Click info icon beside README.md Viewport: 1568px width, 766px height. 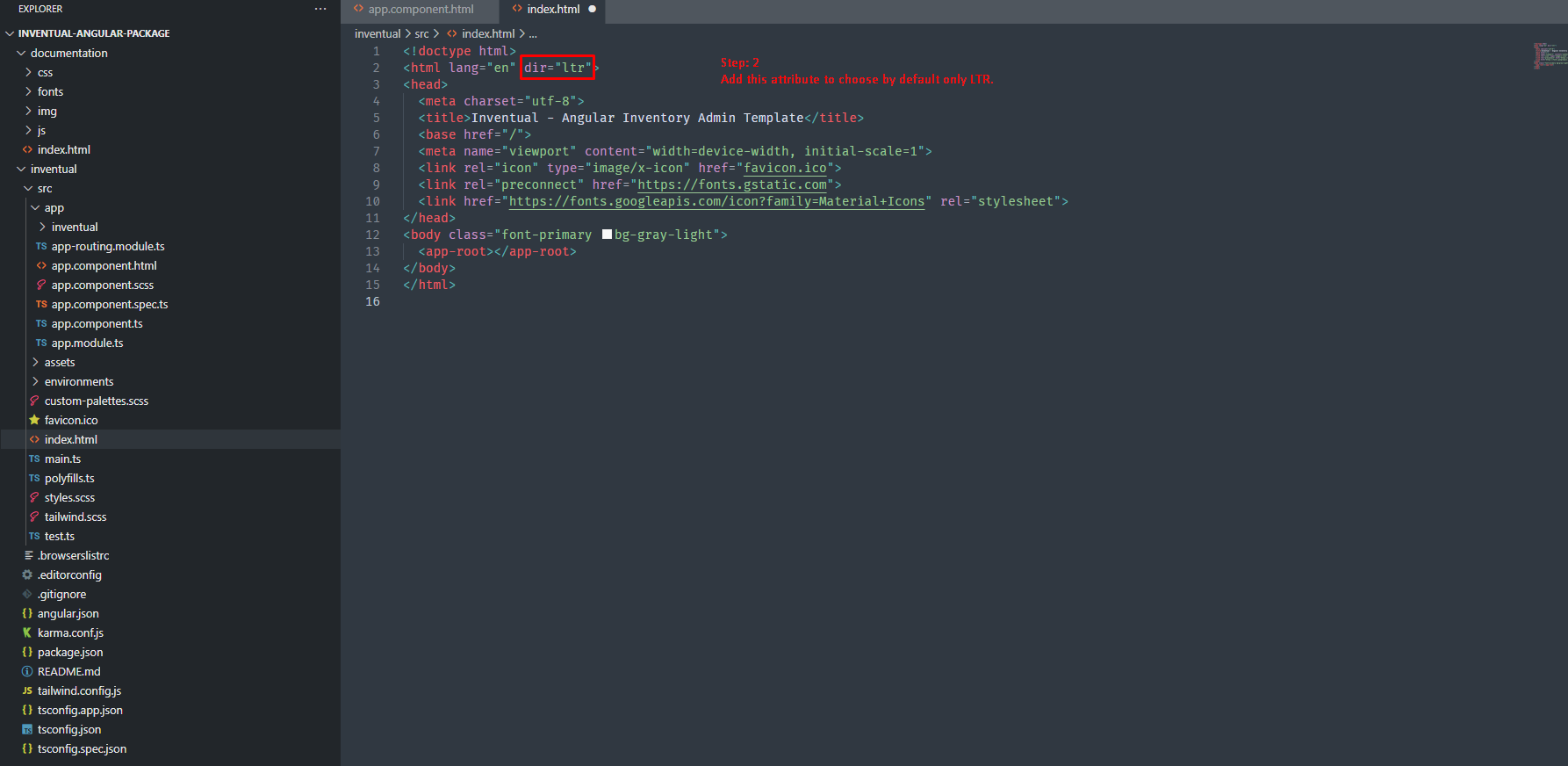[27, 671]
